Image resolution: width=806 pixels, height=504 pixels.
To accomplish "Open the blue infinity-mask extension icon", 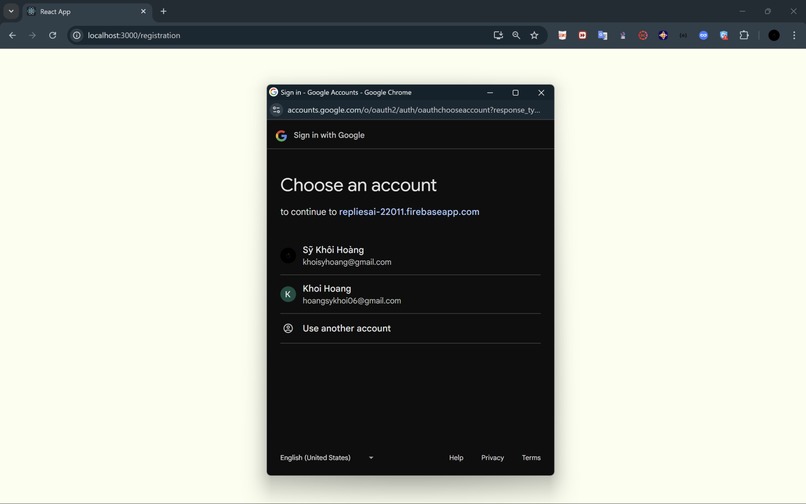I will point(703,35).
